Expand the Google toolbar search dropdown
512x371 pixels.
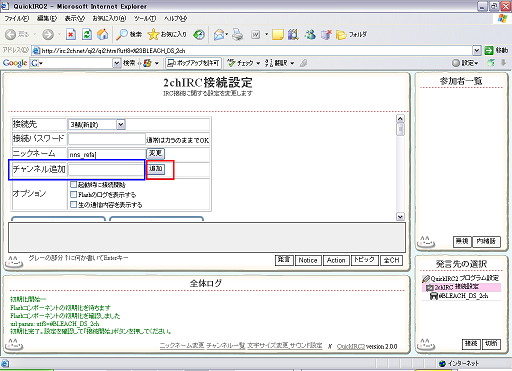(x=116, y=63)
